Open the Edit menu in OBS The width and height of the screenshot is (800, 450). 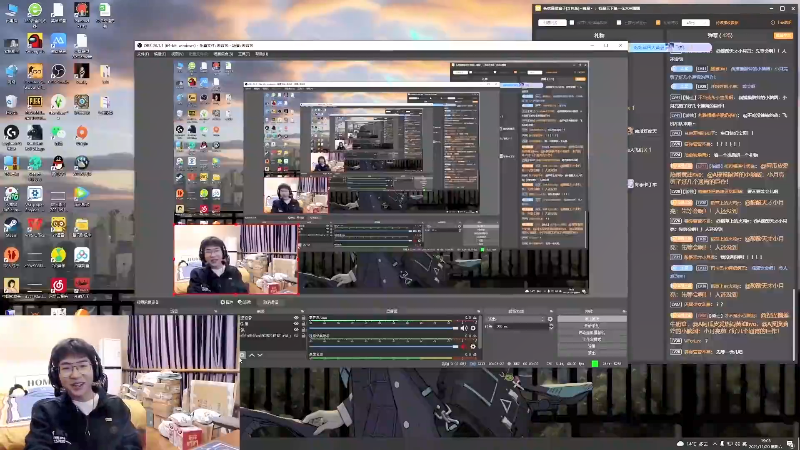[160, 54]
